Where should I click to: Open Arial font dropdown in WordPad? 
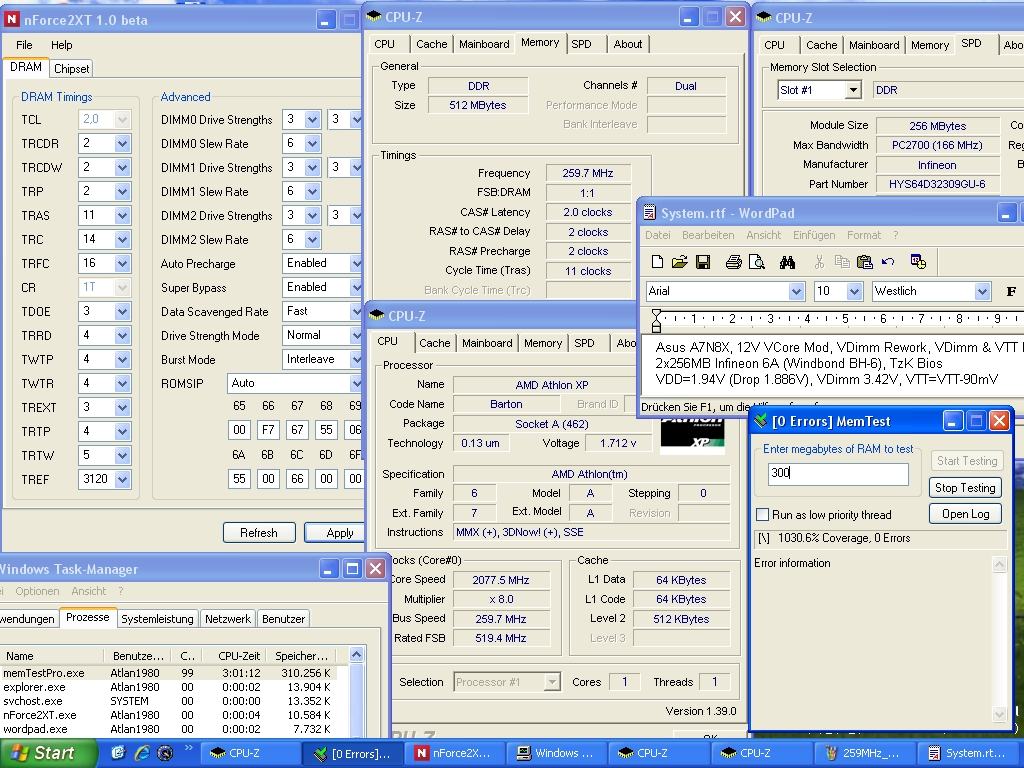pos(796,291)
